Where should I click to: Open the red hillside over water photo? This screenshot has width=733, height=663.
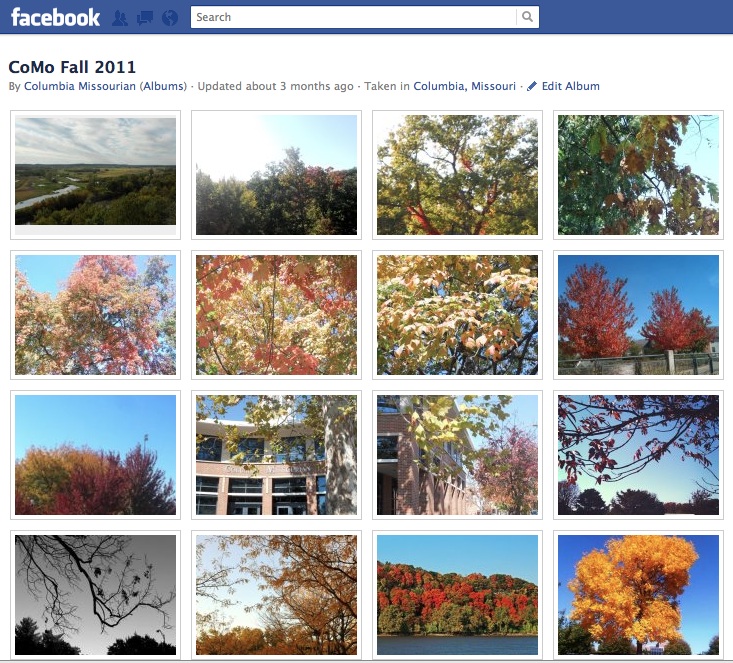click(457, 595)
